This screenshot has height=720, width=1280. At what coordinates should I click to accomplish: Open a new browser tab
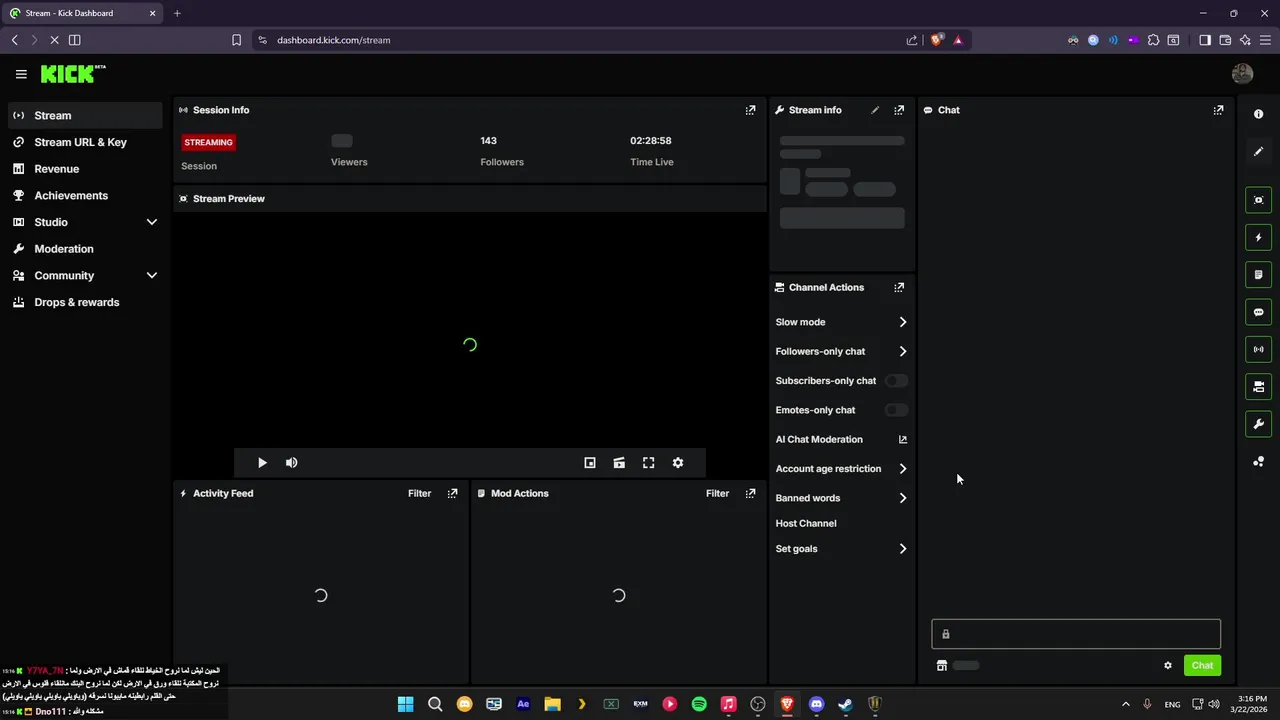177,13
